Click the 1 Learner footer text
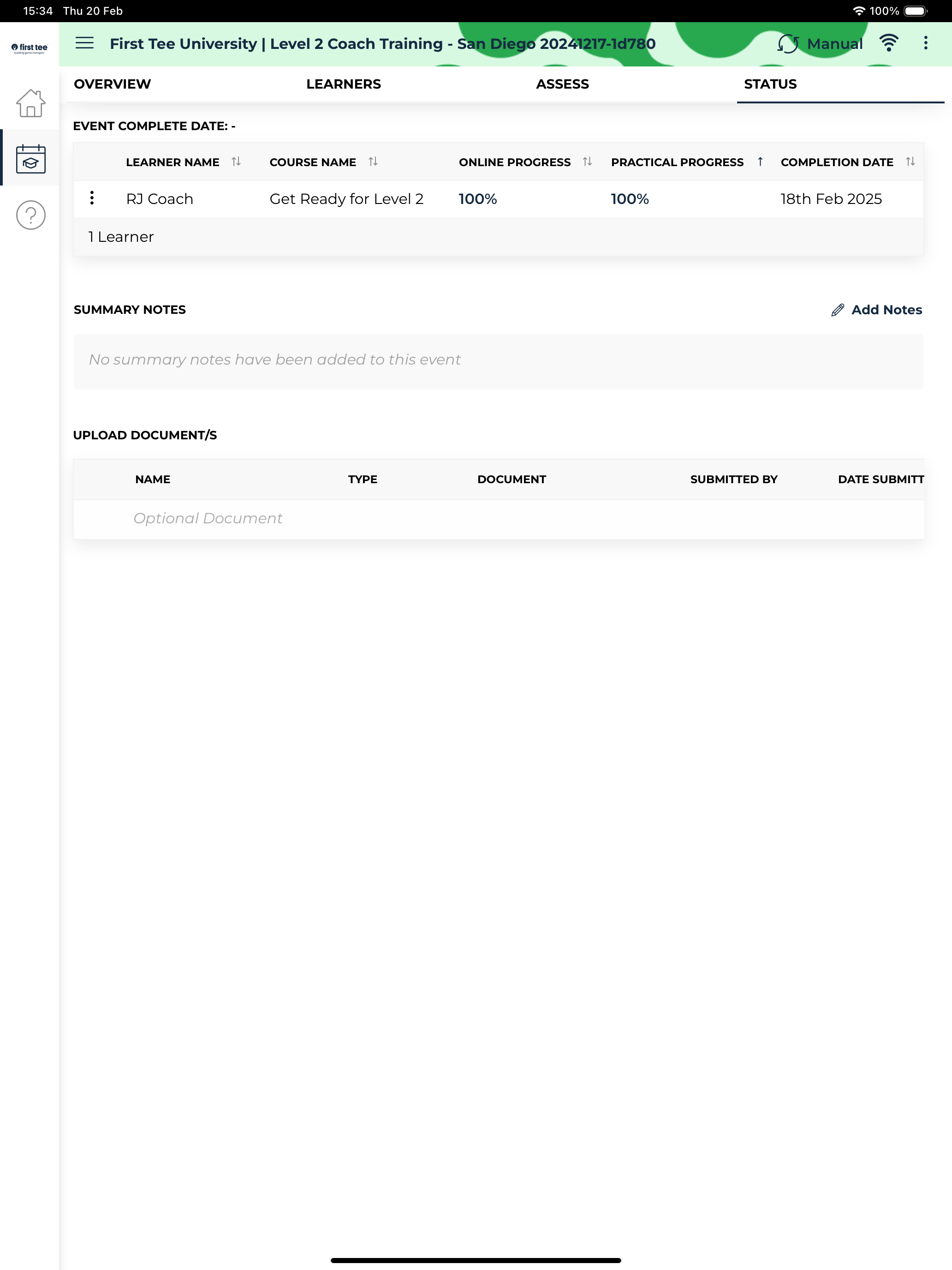This screenshot has height=1270, width=952. [121, 237]
